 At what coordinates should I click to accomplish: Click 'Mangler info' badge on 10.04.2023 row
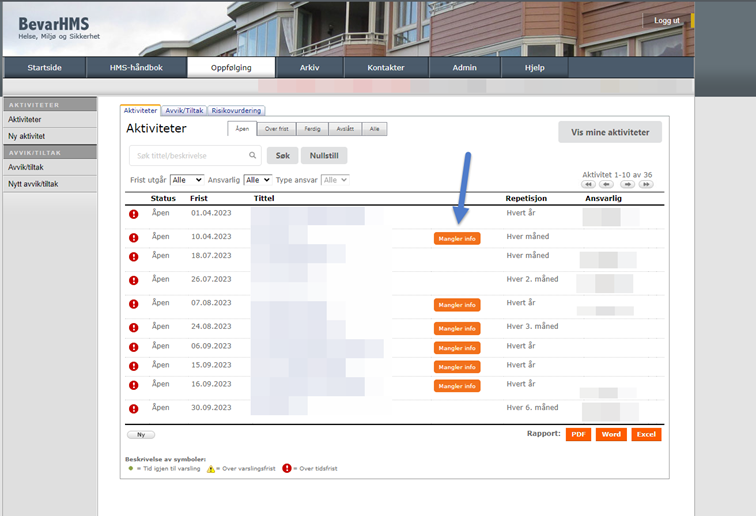pyautogui.click(x=456, y=238)
